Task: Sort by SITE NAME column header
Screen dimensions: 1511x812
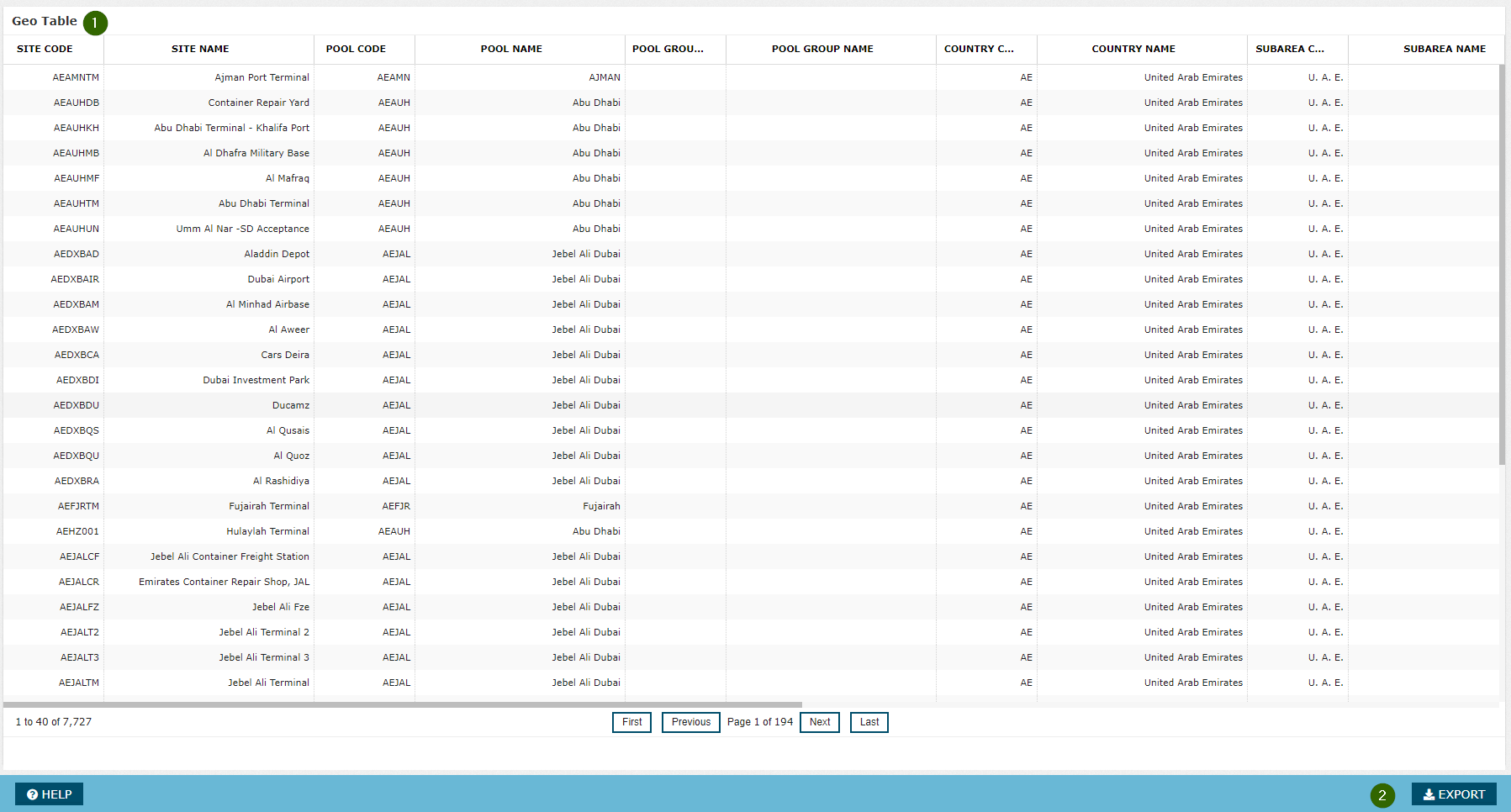Action: click(x=200, y=49)
